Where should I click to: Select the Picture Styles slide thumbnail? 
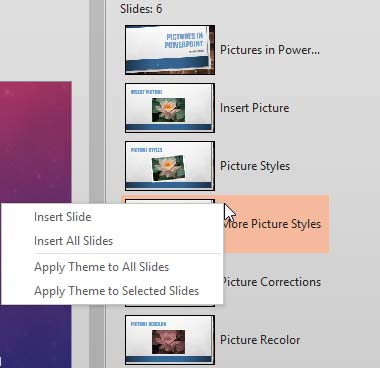[x=170, y=166]
